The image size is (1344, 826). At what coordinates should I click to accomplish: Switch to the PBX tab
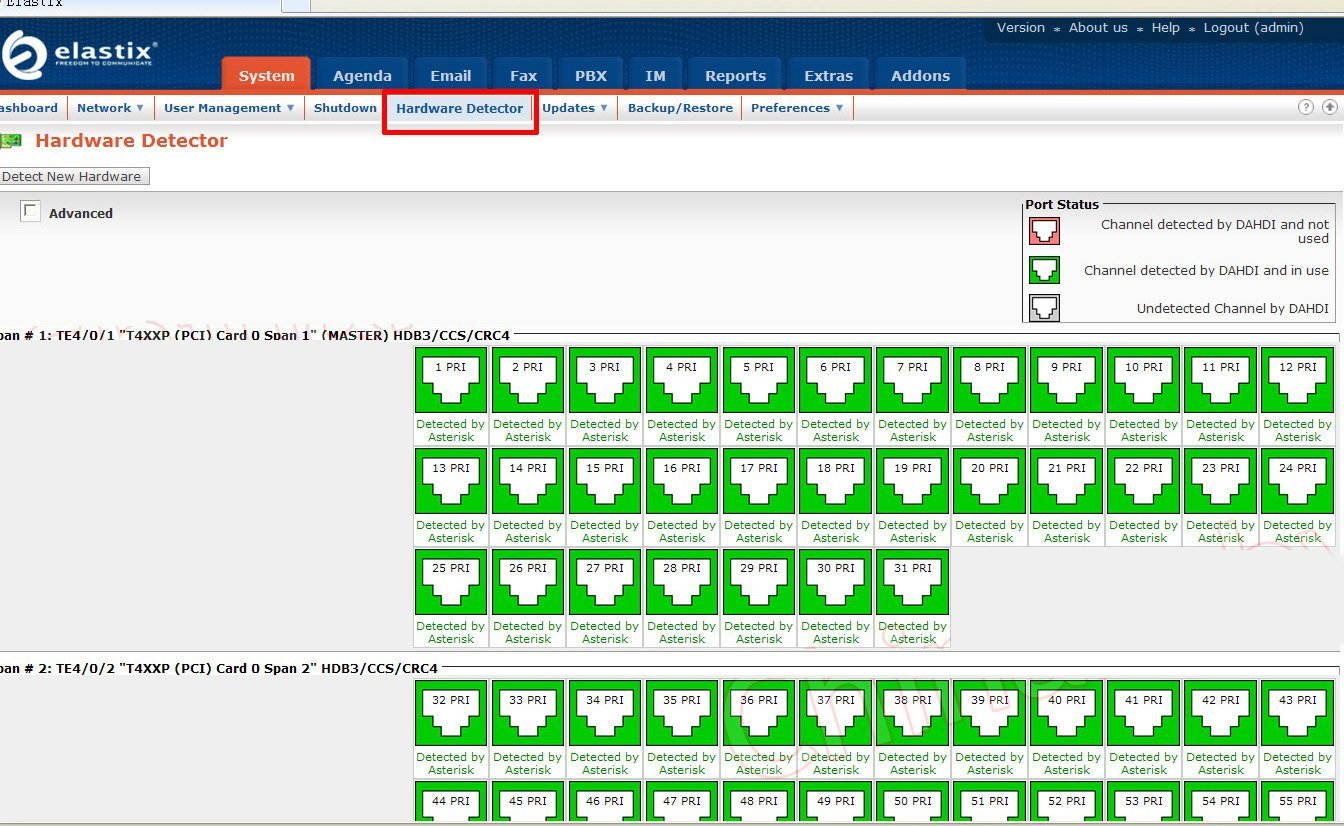click(590, 76)
